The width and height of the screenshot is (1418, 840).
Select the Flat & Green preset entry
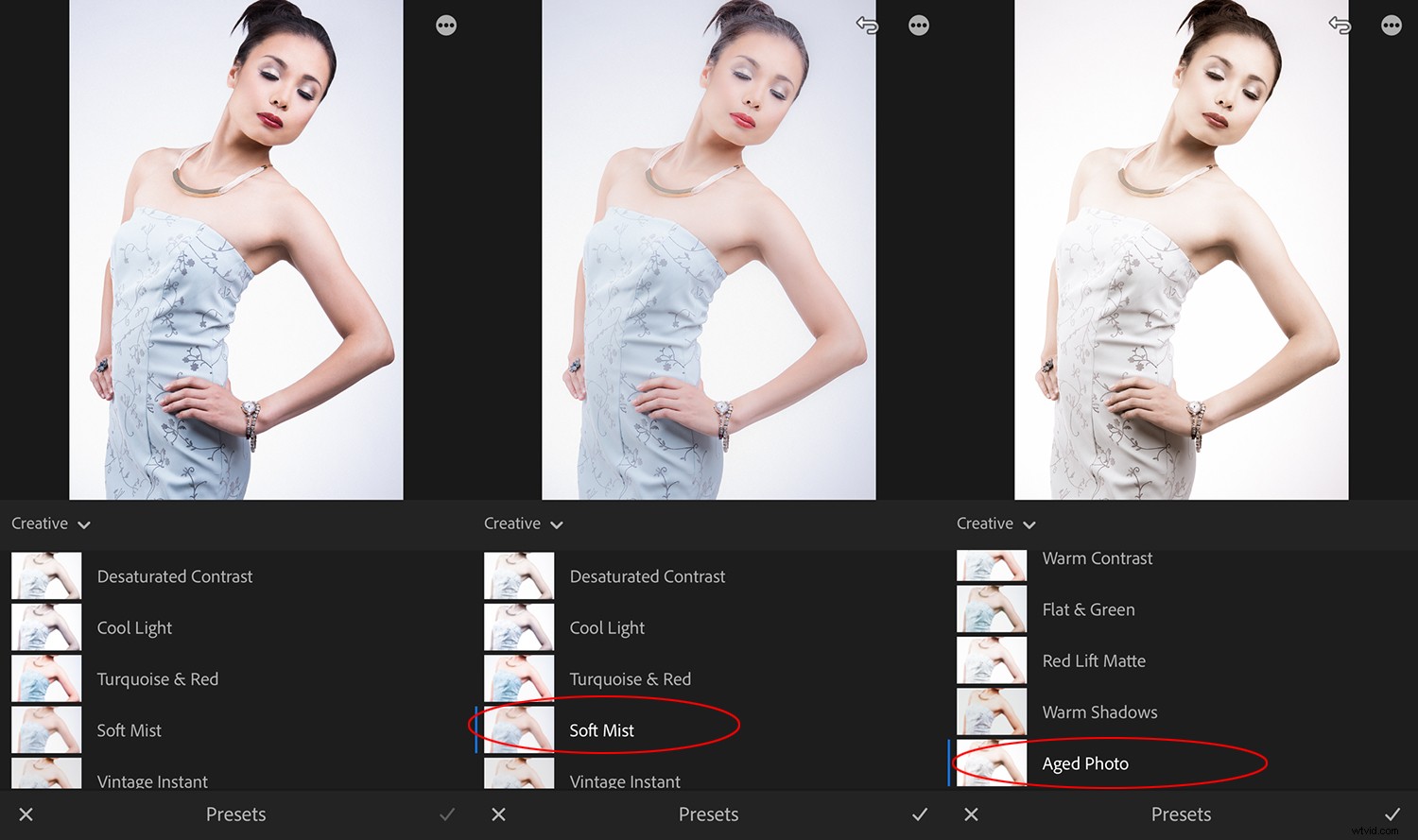click(x=1088, y=609)
